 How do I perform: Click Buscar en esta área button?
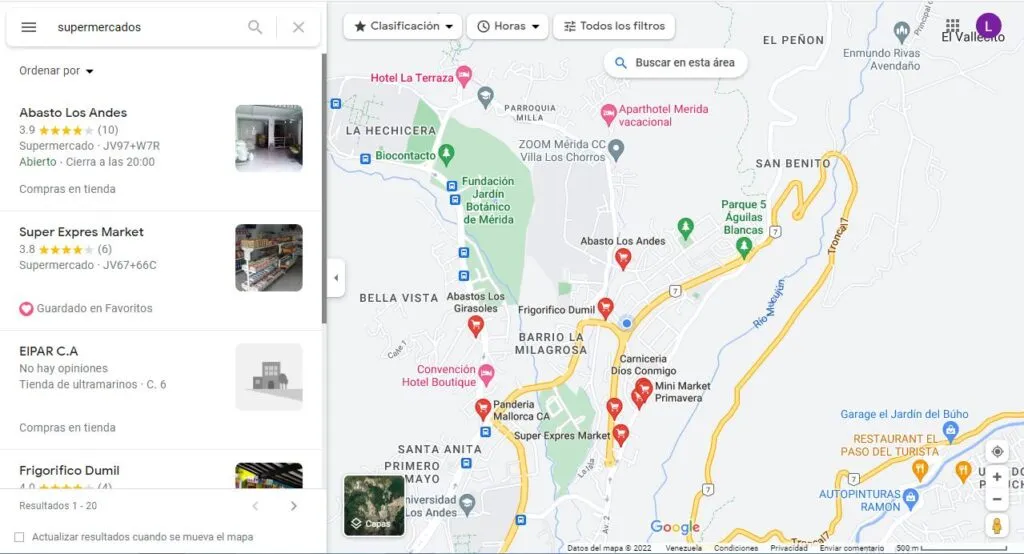pos(675,62)
